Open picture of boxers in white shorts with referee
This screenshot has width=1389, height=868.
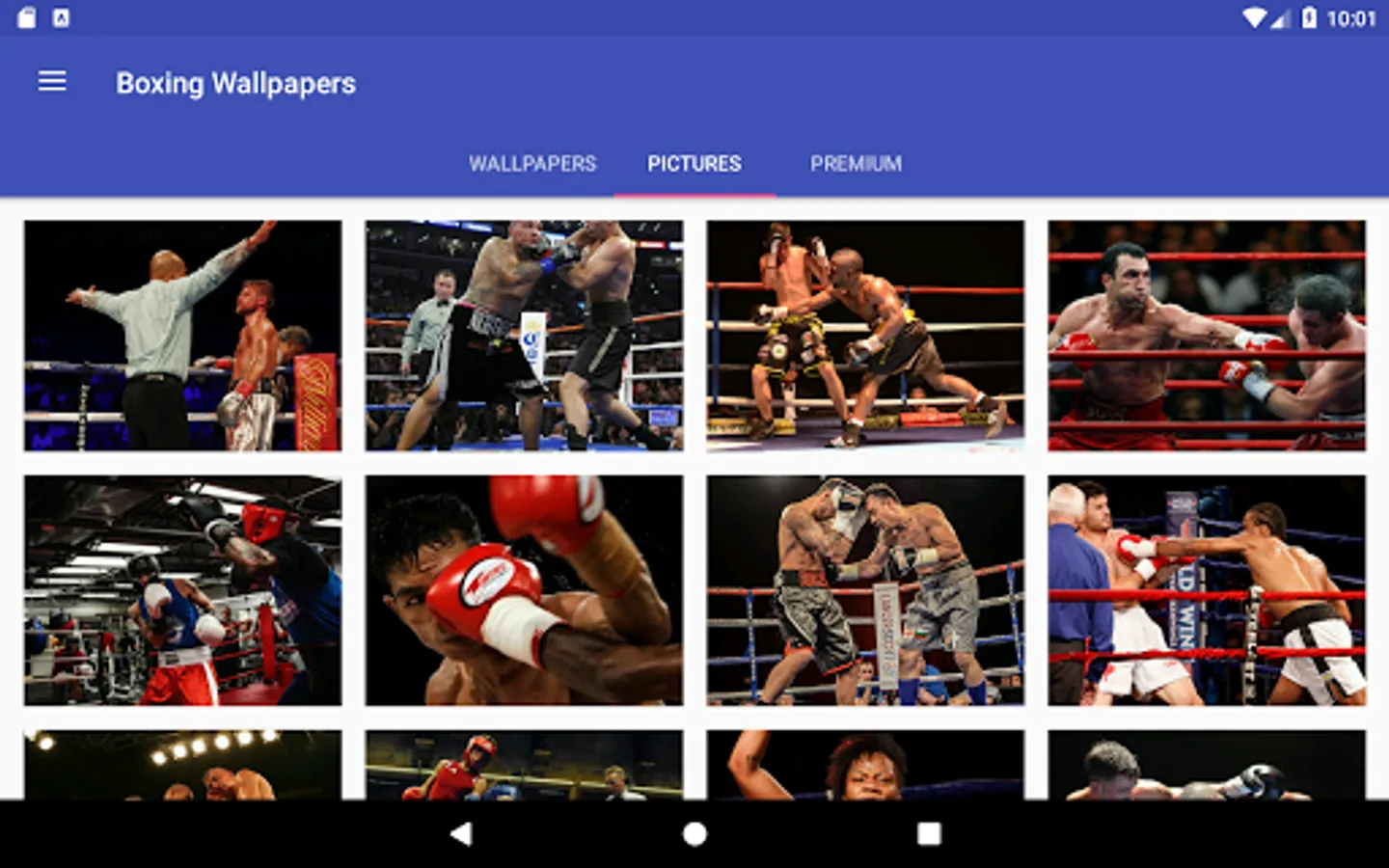[1207, 590]
